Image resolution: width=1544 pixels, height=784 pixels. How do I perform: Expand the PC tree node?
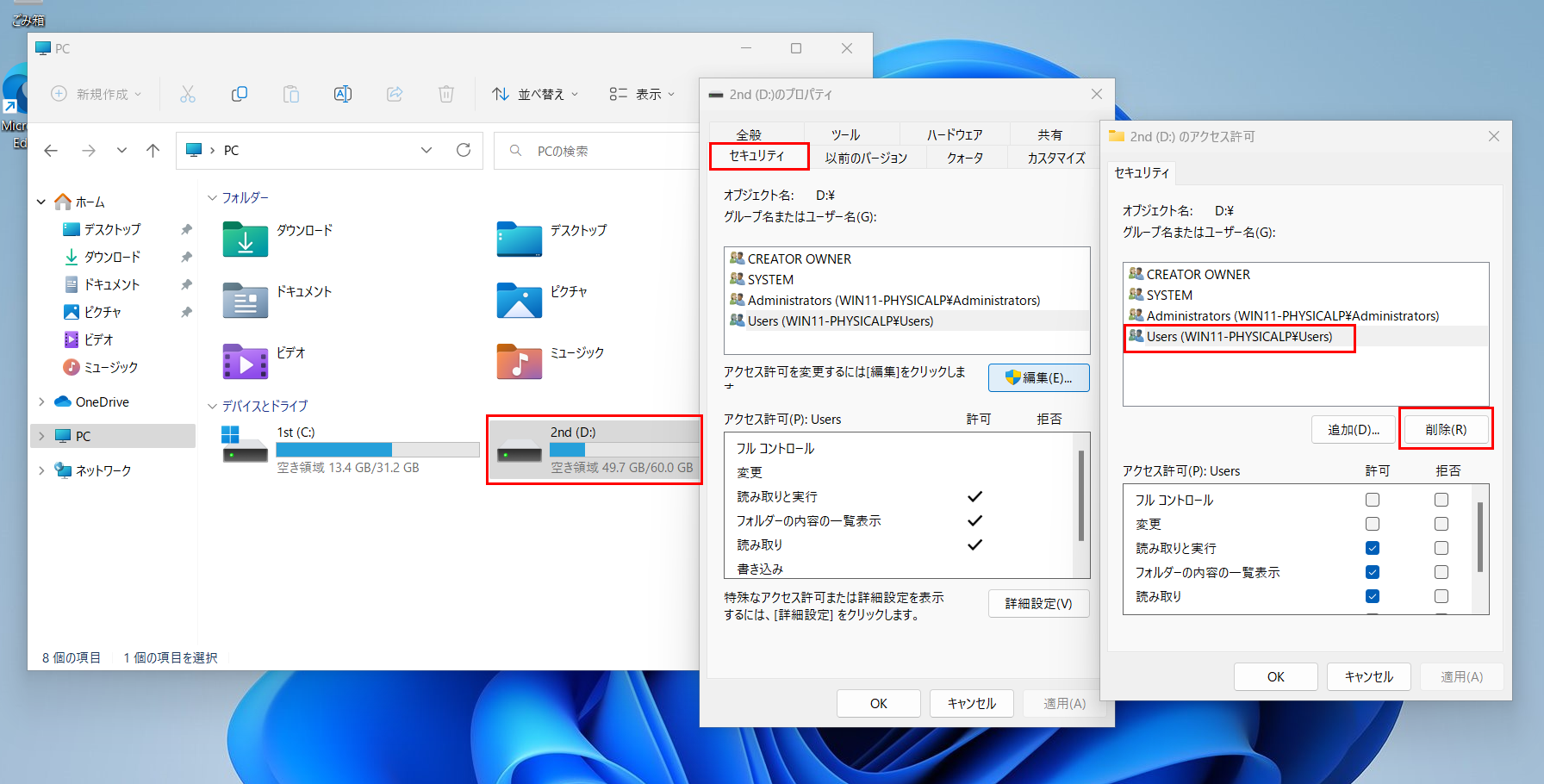[41, 436]
